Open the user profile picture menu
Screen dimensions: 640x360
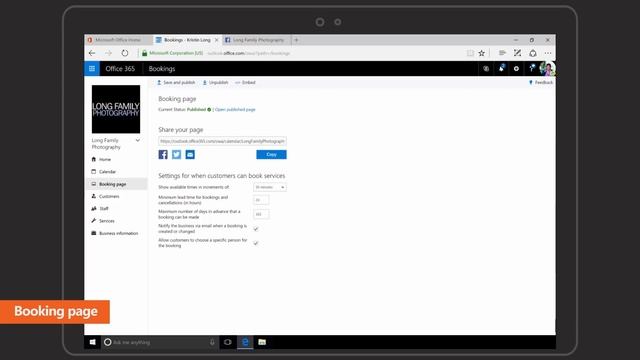[547, 69]
